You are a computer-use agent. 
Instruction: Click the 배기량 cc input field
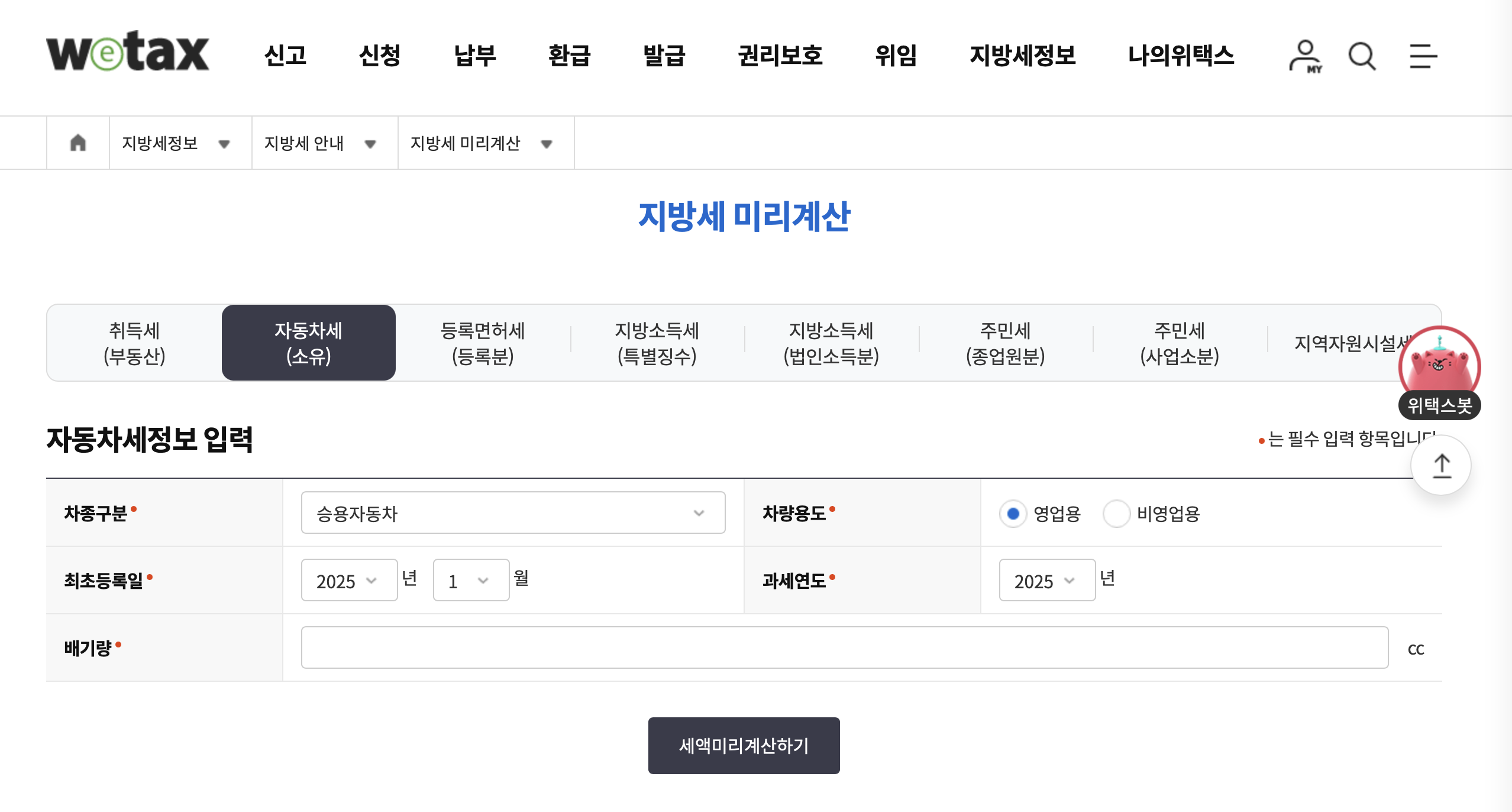844,647
